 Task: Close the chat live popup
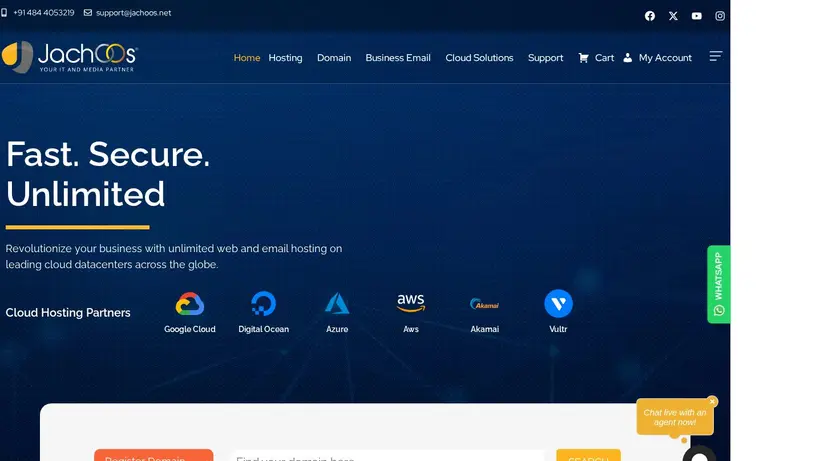712,401
